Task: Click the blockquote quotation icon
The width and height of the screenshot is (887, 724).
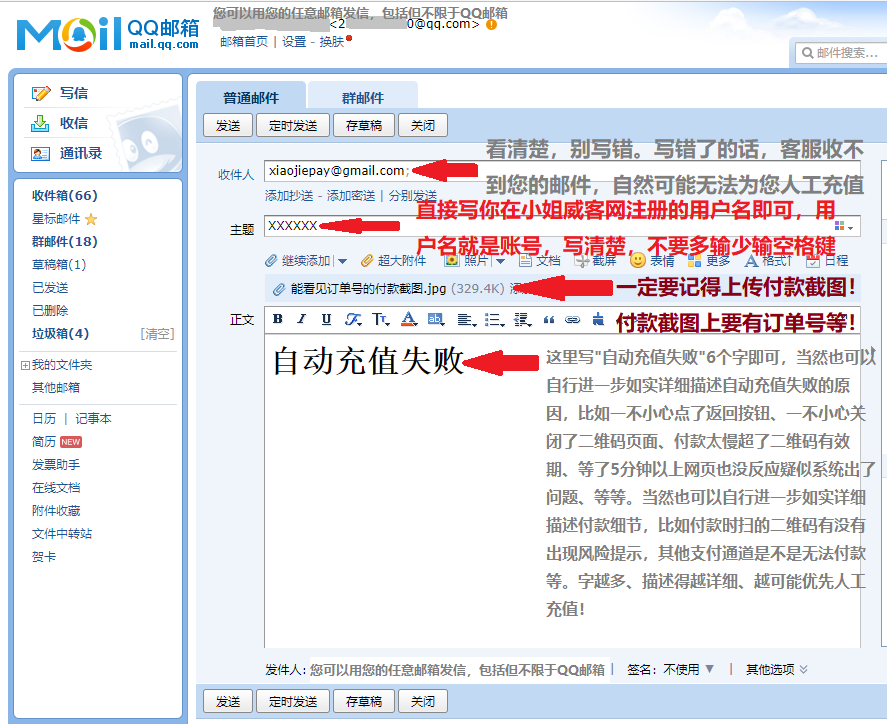Action: 548,320
